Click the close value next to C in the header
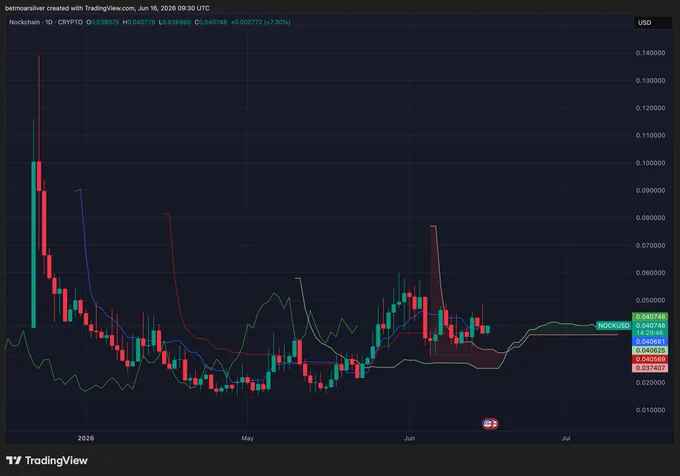Viewport: 680px width, 476px height. tap(213, 22)
